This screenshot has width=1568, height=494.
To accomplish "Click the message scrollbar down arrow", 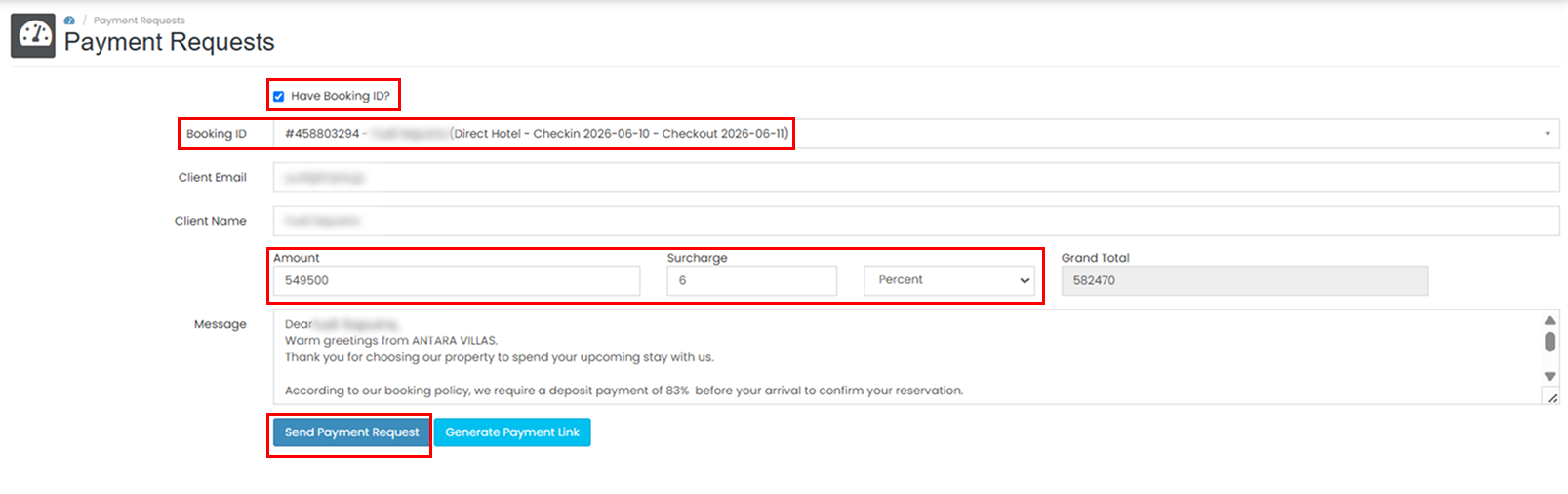I will 1549,376.
